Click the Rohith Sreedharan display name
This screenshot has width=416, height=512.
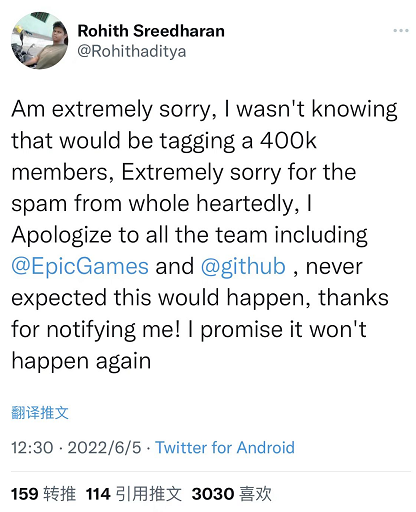tap(151, 31)
